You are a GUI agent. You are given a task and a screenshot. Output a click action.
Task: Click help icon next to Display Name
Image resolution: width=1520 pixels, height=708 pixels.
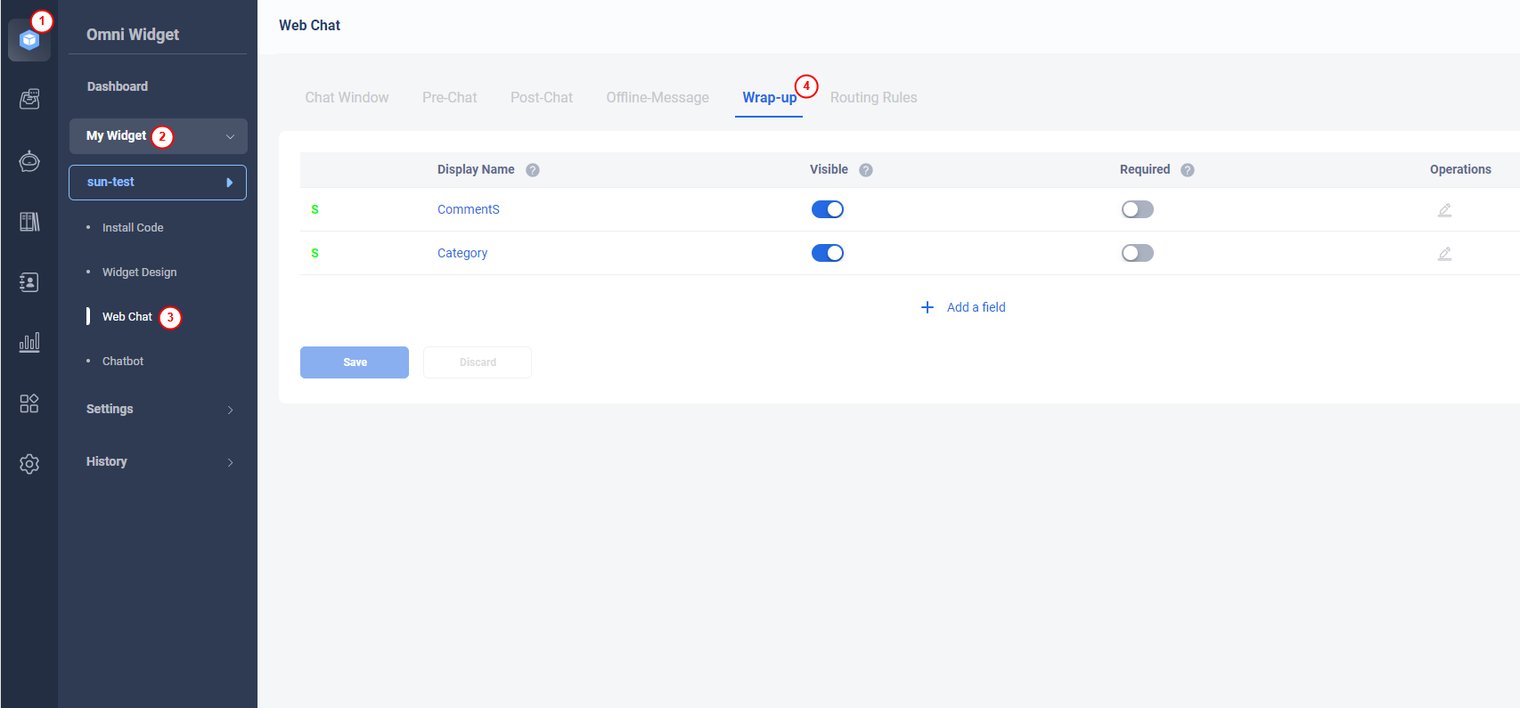click(532, 170)
